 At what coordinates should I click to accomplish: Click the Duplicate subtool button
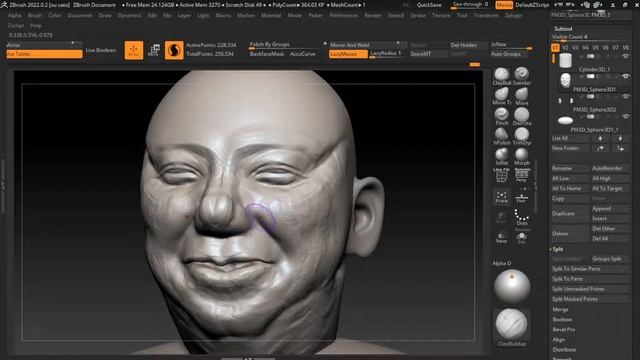[x=570, y=213]
